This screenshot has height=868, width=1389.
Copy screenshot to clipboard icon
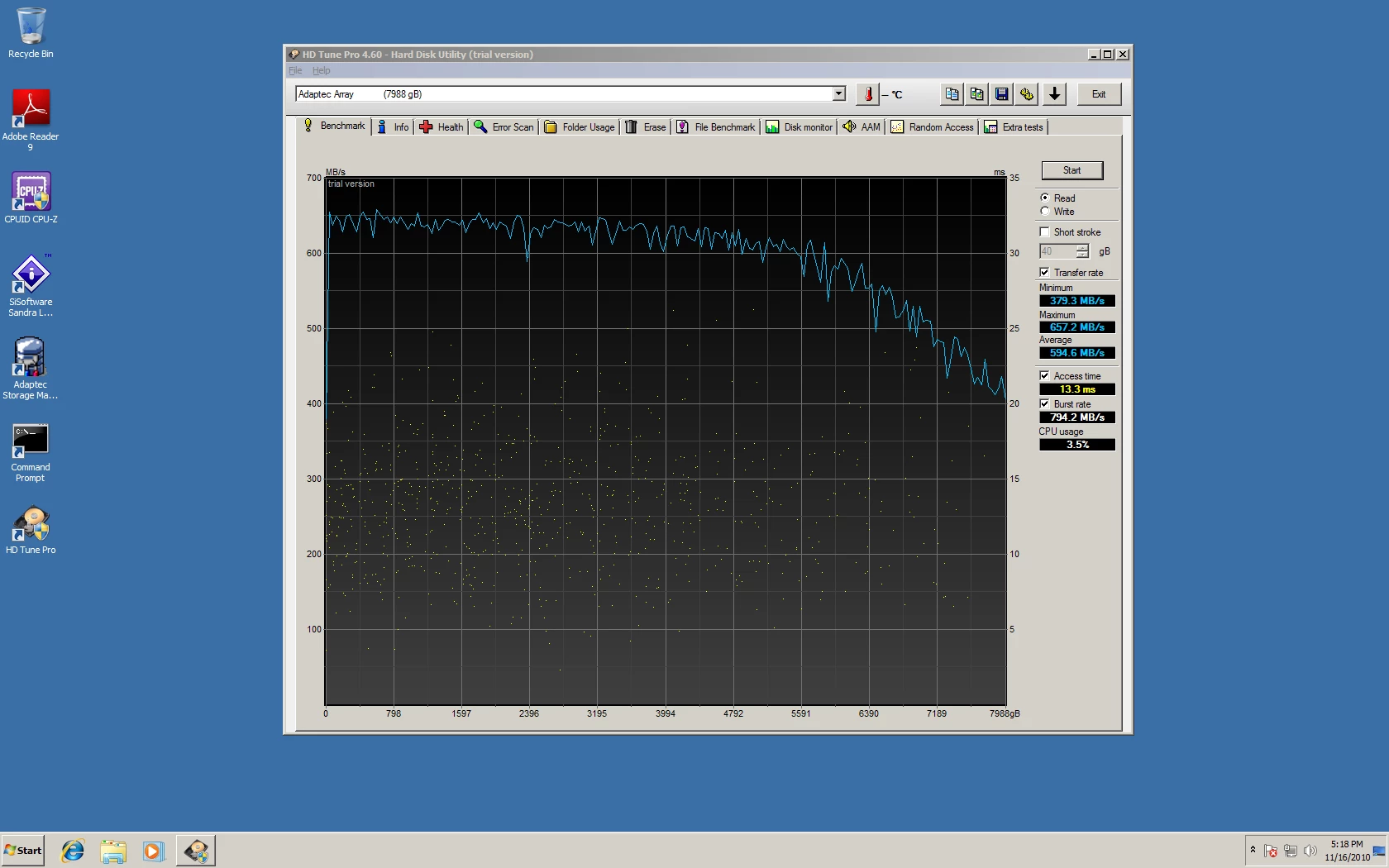pyautogui.click(x=977, y=94)
